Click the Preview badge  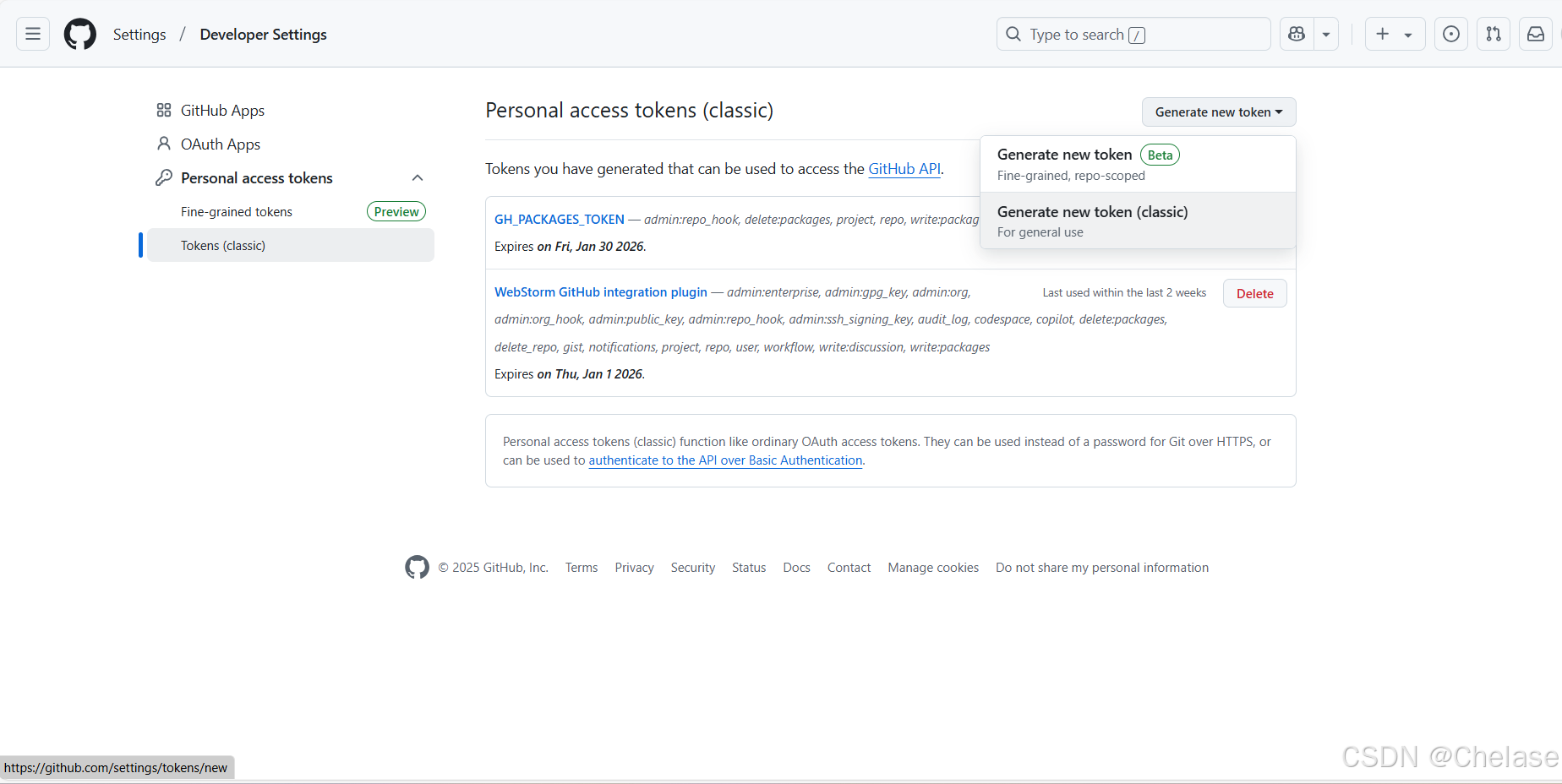point(396,211)
